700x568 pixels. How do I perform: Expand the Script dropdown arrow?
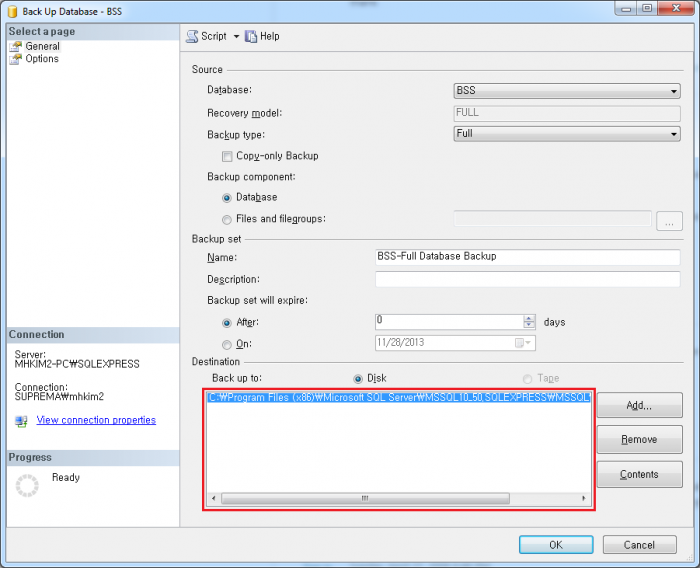coord(237,36)
